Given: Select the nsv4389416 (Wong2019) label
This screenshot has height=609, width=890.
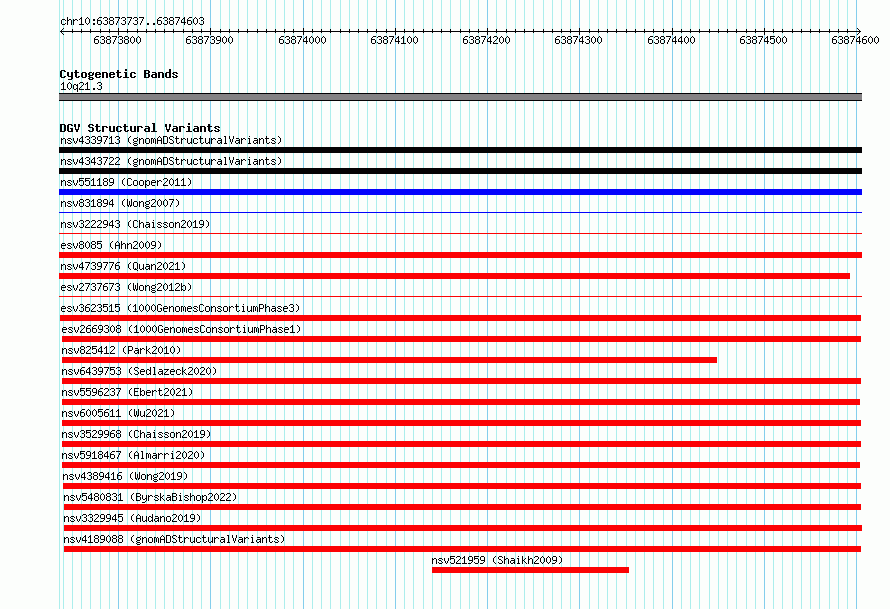Looking at the screenshot, I should [125, 476].
